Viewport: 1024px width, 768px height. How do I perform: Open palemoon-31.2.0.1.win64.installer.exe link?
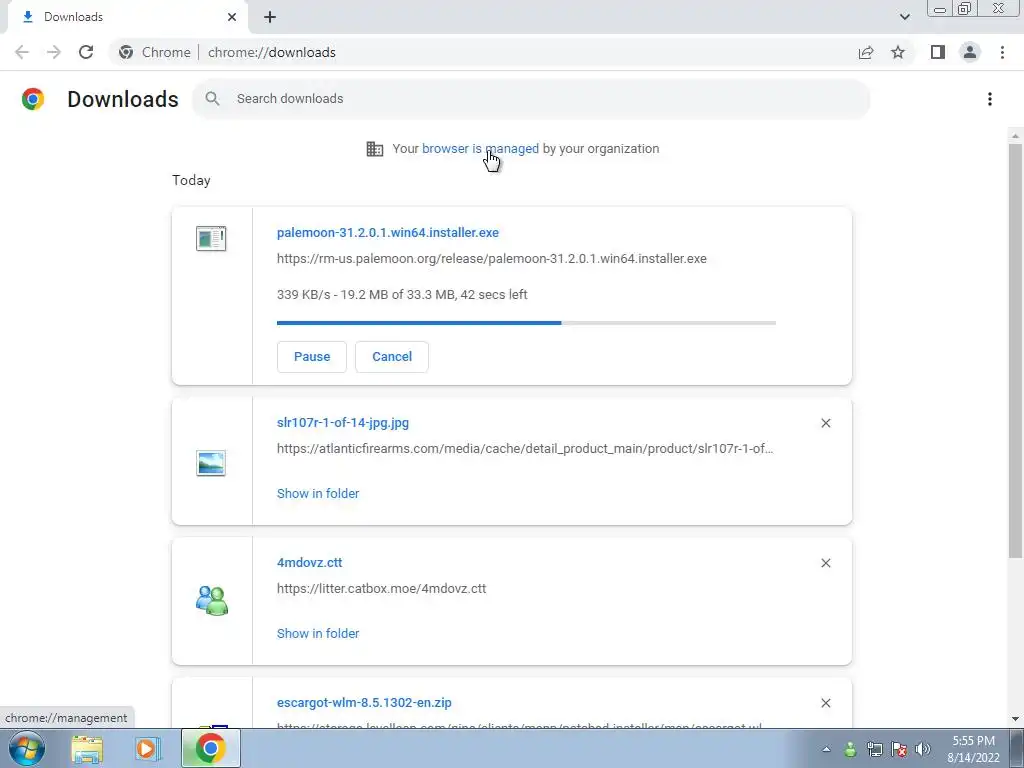coord(388,232)
